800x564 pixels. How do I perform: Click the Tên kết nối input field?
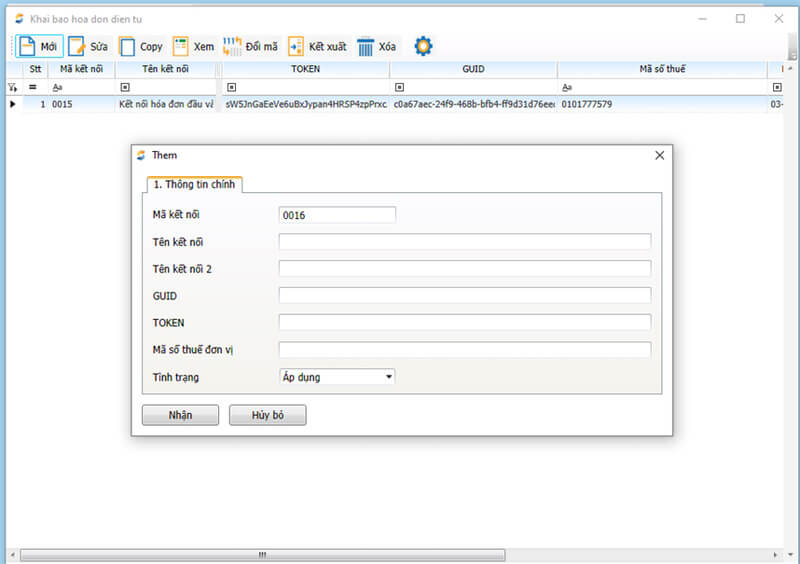click(465, 242)
